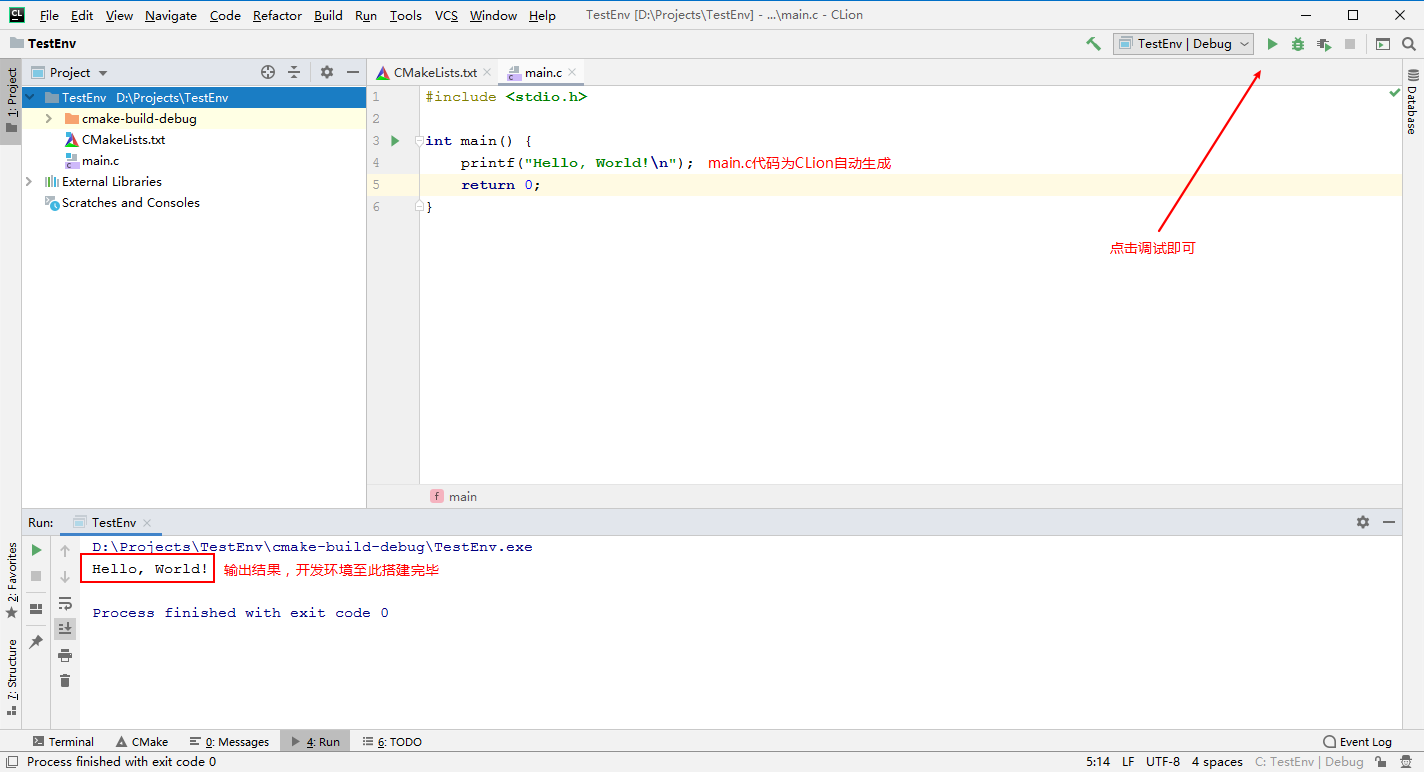Expand External Libraries in the Project tree
Screen dimensions: 1424x772
point(28,181)
